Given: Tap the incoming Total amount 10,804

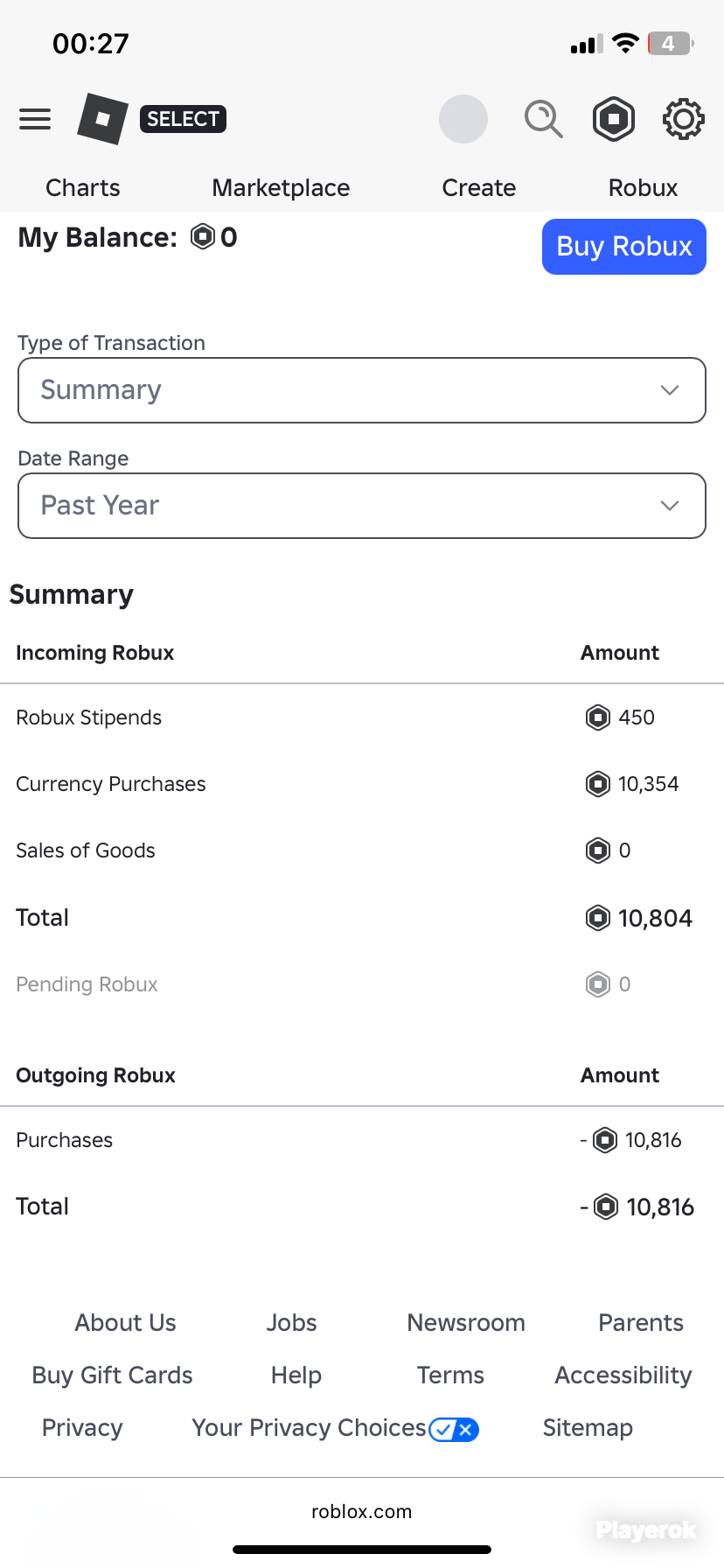Looking at the screenshot, I should pos(655,918).
